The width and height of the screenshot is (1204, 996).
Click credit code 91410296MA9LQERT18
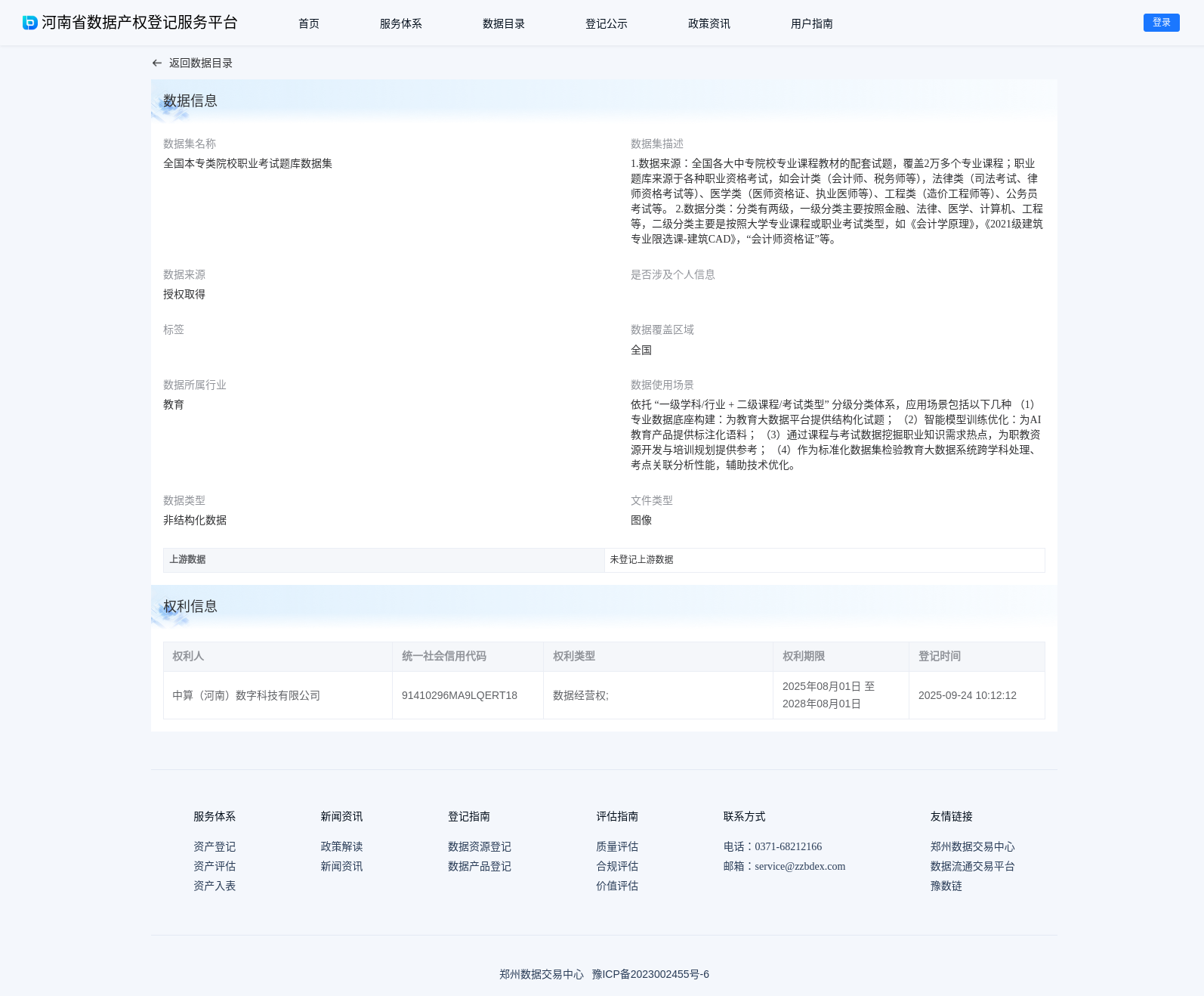pos(459,695)
